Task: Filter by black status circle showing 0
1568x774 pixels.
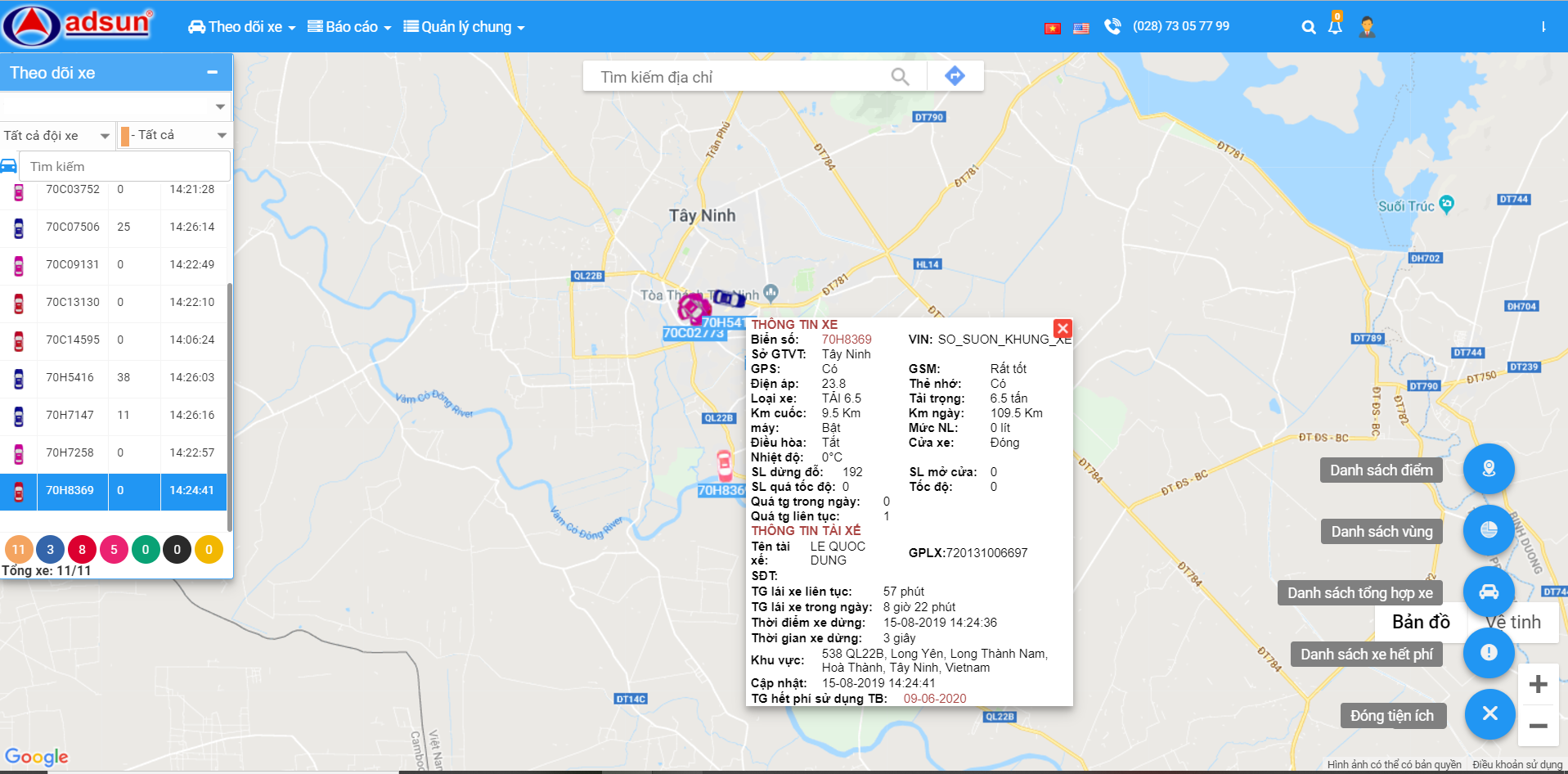Action: point(177,550)
